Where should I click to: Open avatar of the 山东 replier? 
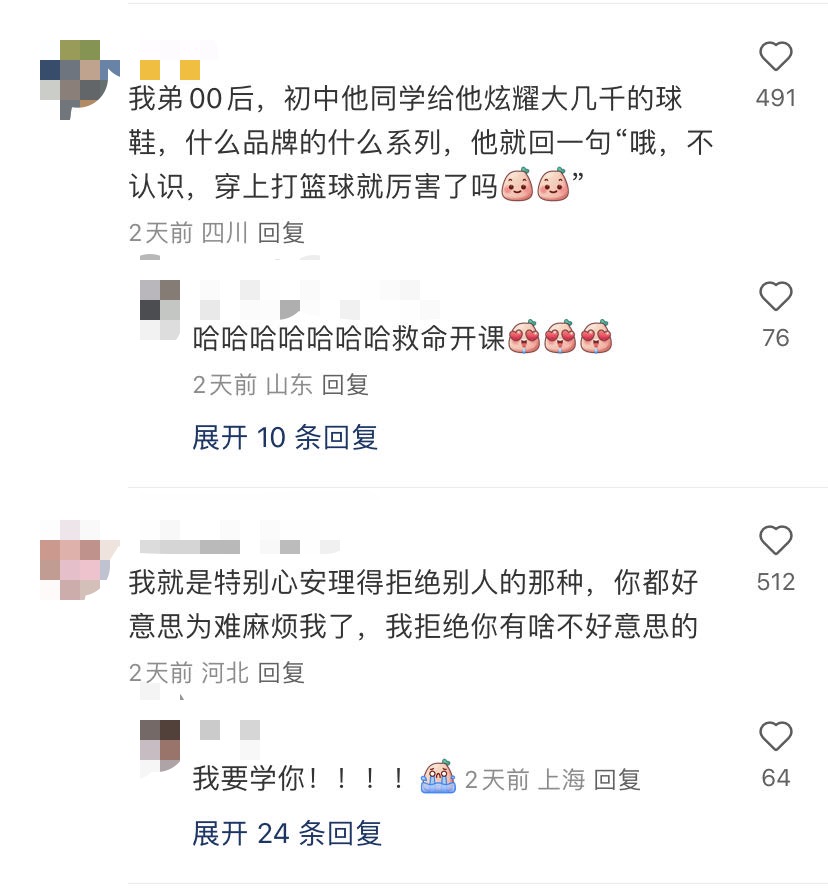[x=160, y=310]
